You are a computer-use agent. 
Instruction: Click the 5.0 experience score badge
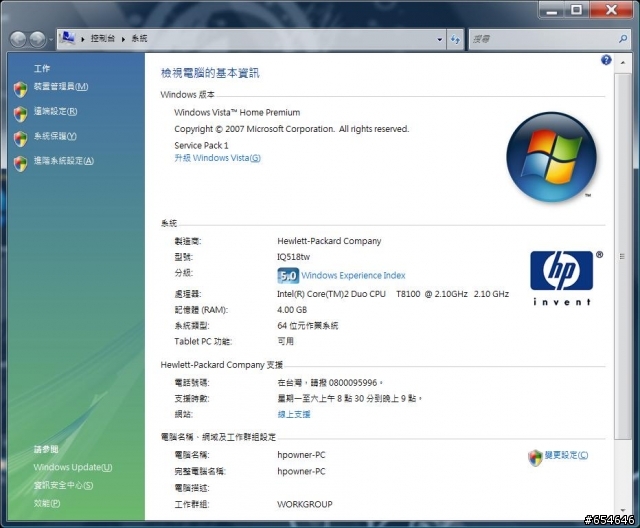[288, 276]
